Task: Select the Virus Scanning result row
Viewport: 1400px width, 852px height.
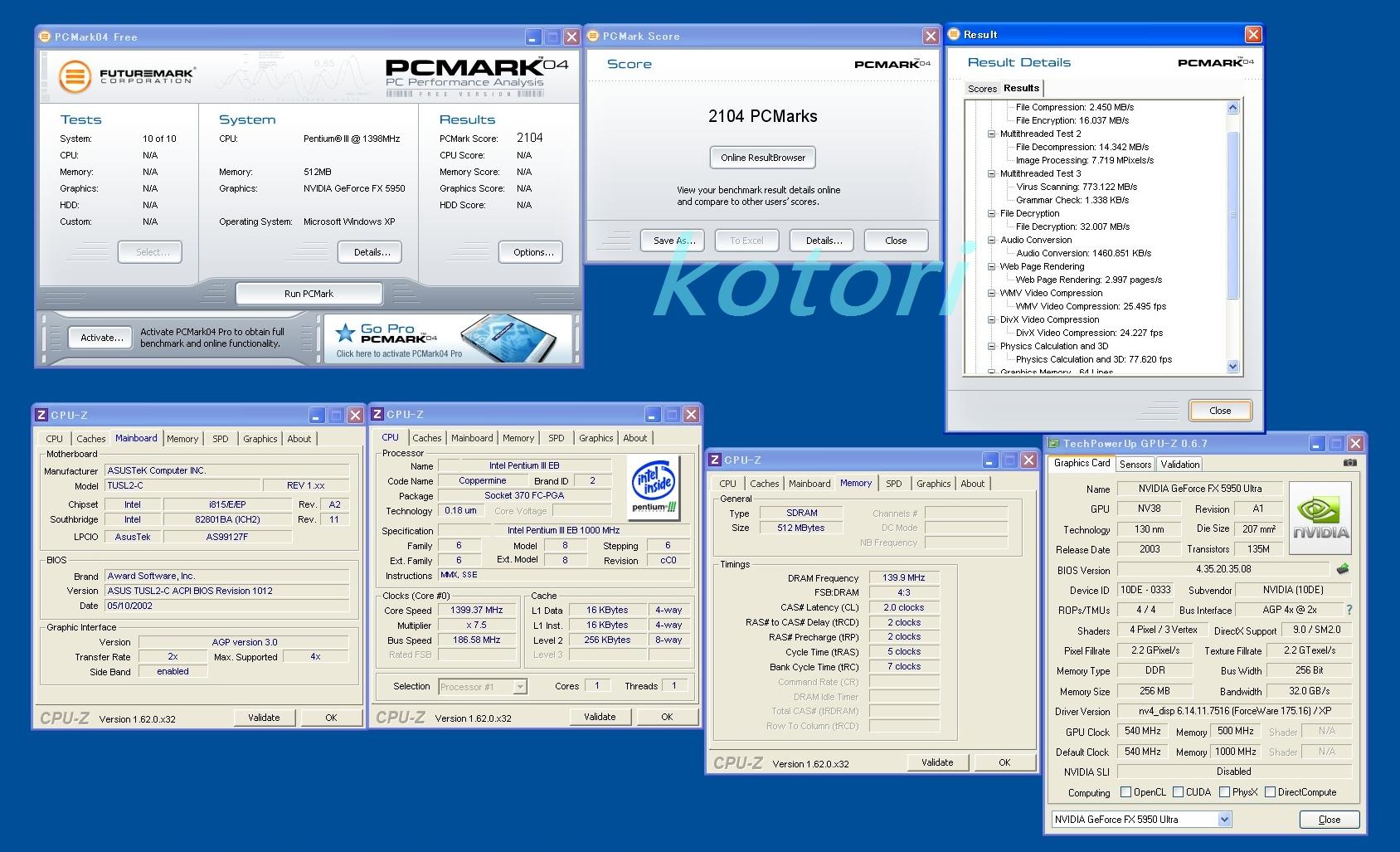Action: [x=1077, y=187]
